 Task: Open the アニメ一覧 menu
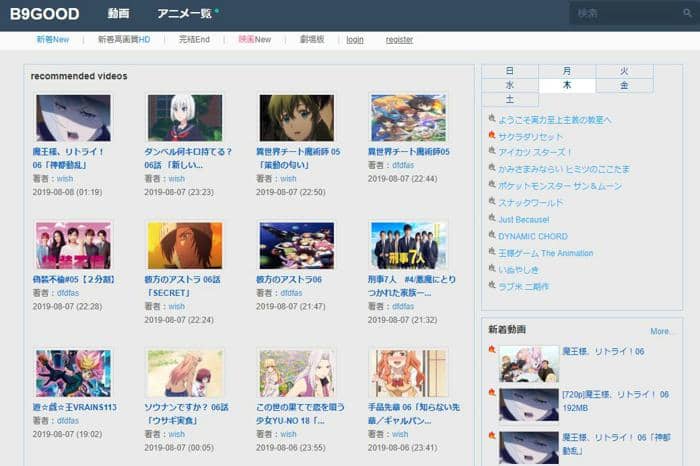click(x=184, y=14)
